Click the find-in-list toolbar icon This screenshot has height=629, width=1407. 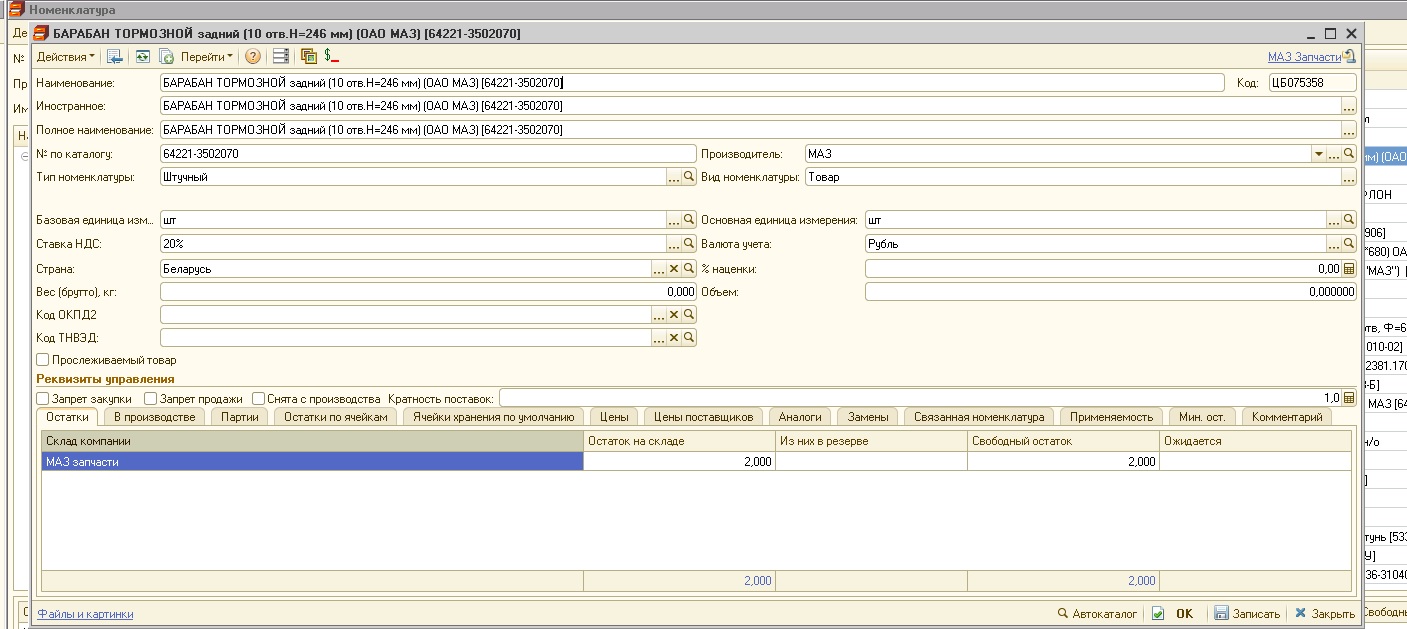point(114,57)
